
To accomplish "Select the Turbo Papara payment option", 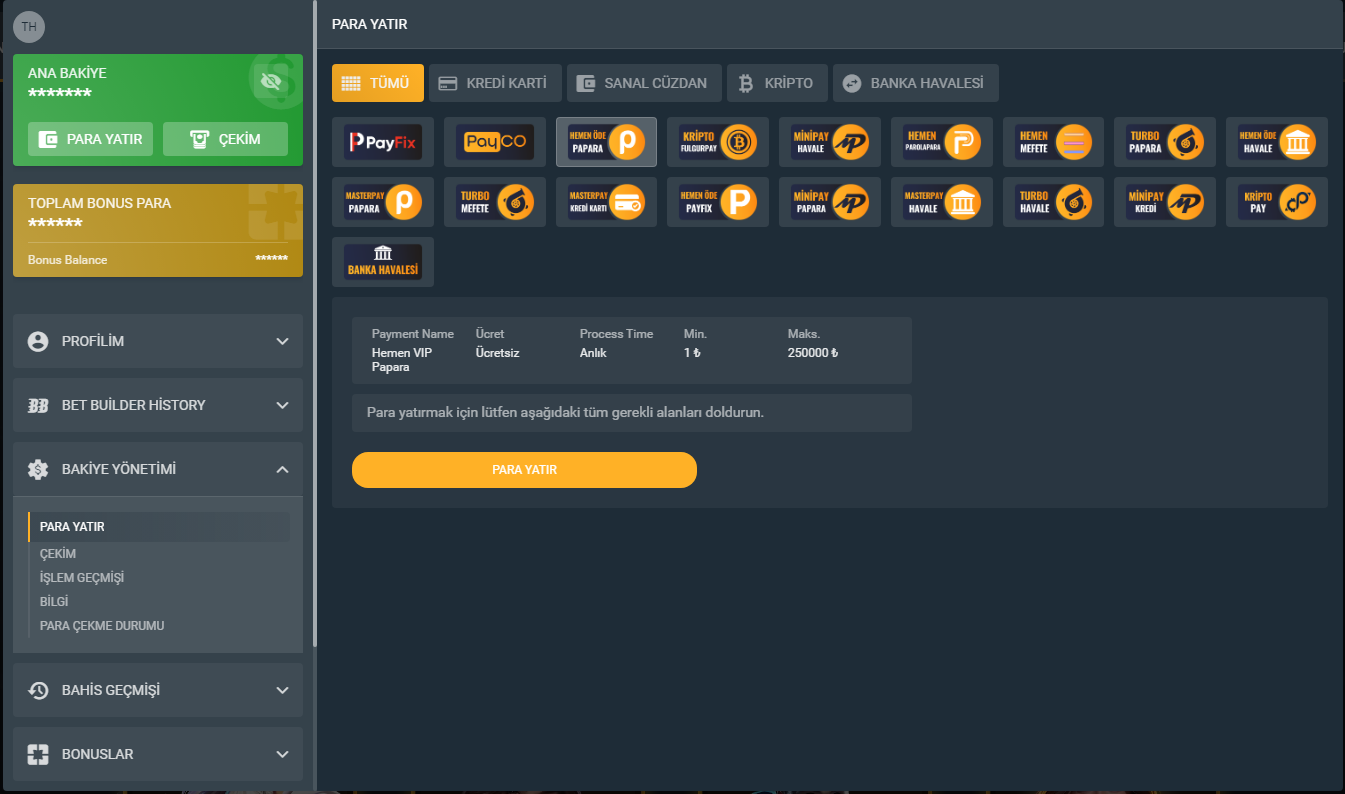I will click(1165, 142).
